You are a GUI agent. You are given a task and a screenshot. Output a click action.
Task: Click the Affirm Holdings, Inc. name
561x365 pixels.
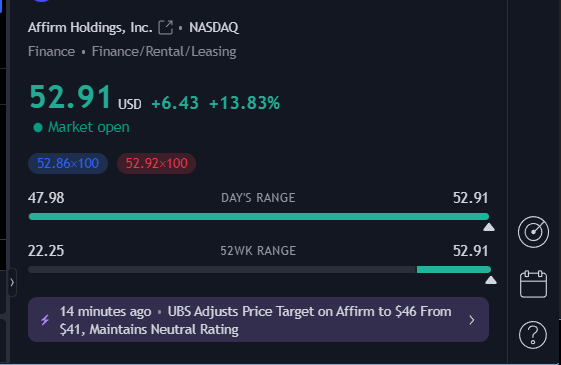pyautogui.click(x=90, y=28)
